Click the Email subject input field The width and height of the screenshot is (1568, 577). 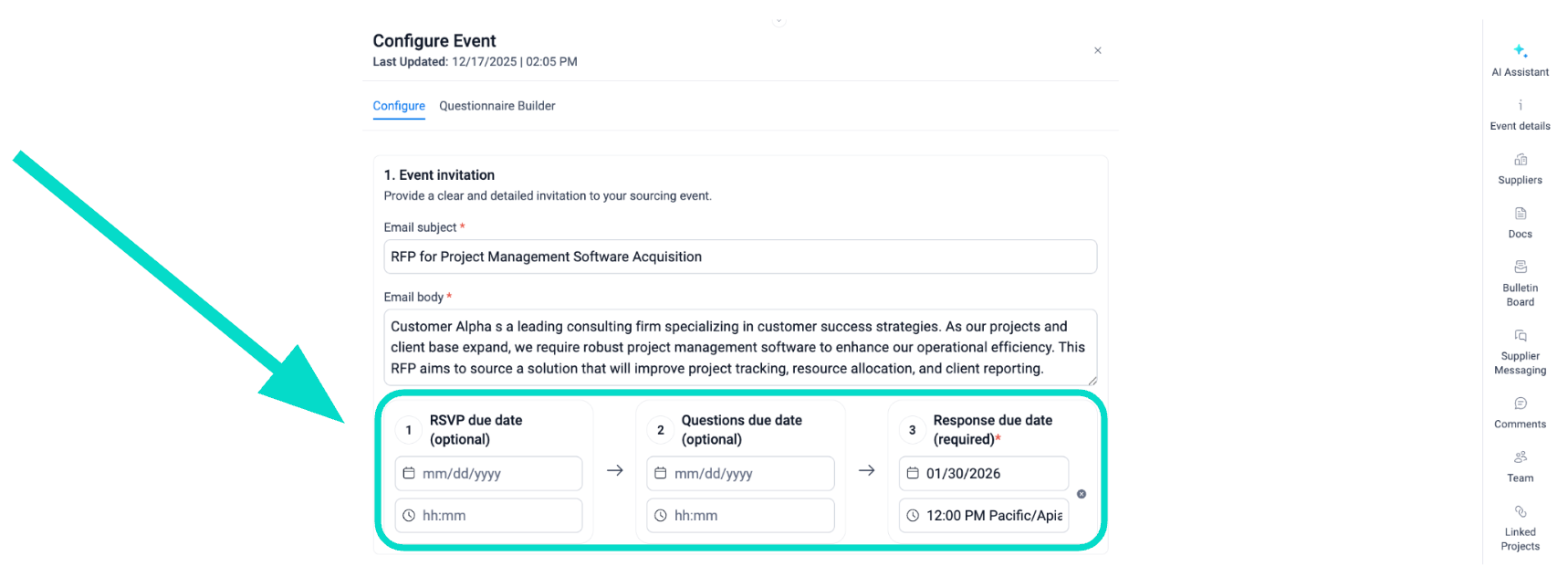click(x=739, y=257)
